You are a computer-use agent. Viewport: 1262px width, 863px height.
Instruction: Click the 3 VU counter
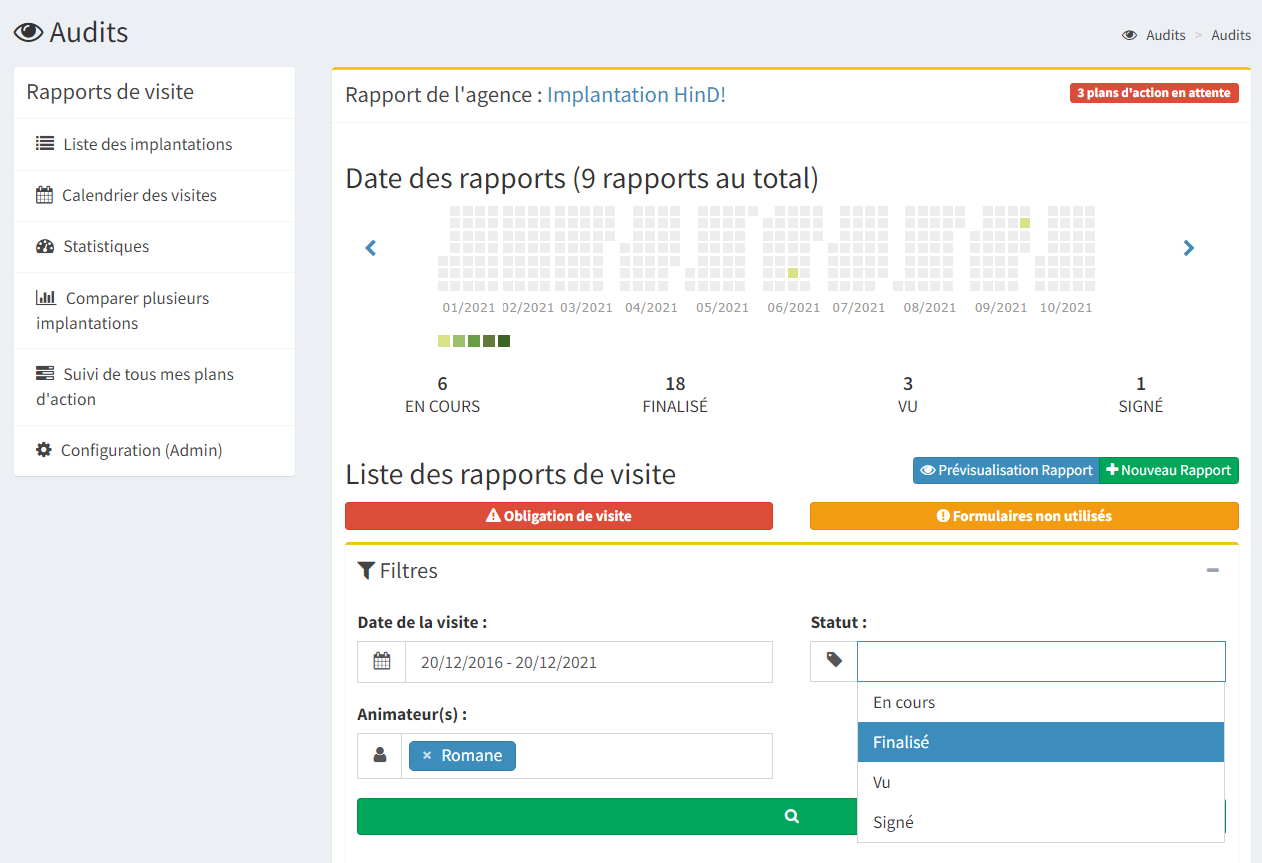coord(908,395)
